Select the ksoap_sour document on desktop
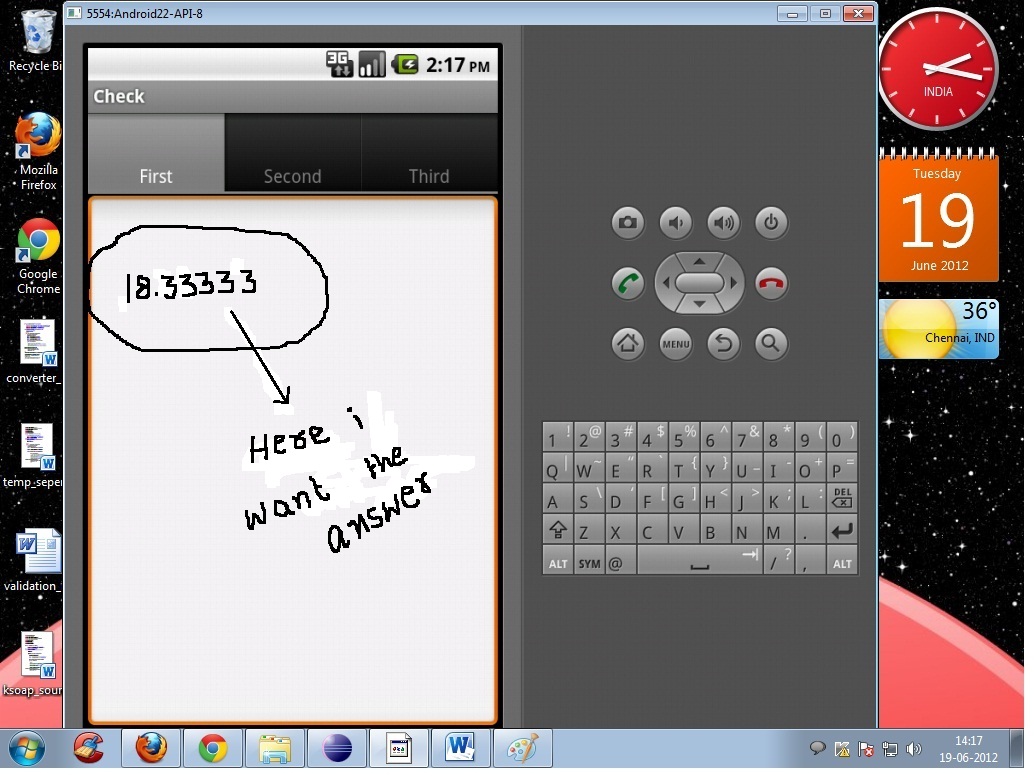The width and height of the screenshot is (1034, 778). (34, 664)
